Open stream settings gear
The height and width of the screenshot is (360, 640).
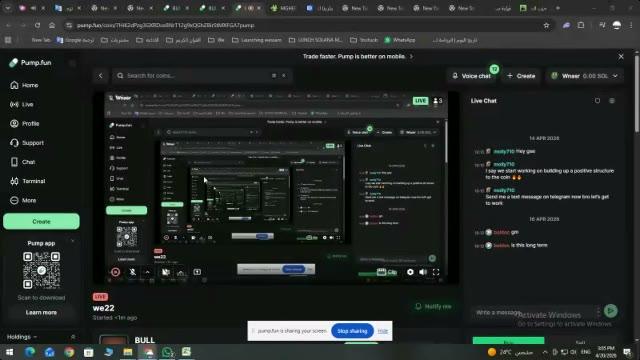tap(410, 272)
